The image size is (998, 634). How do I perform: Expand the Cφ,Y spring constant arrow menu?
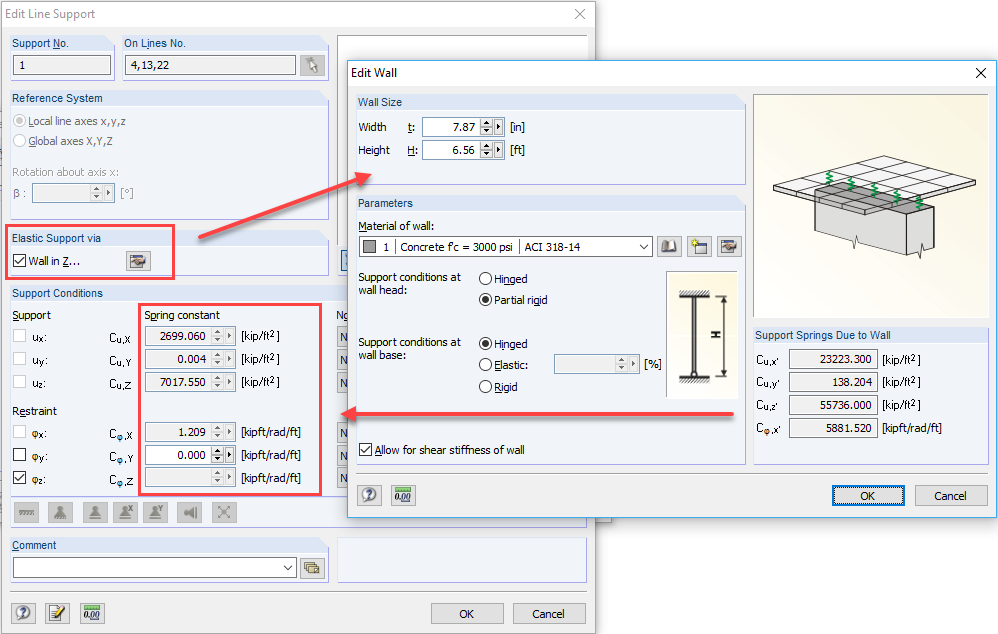[x=230, y=455]
